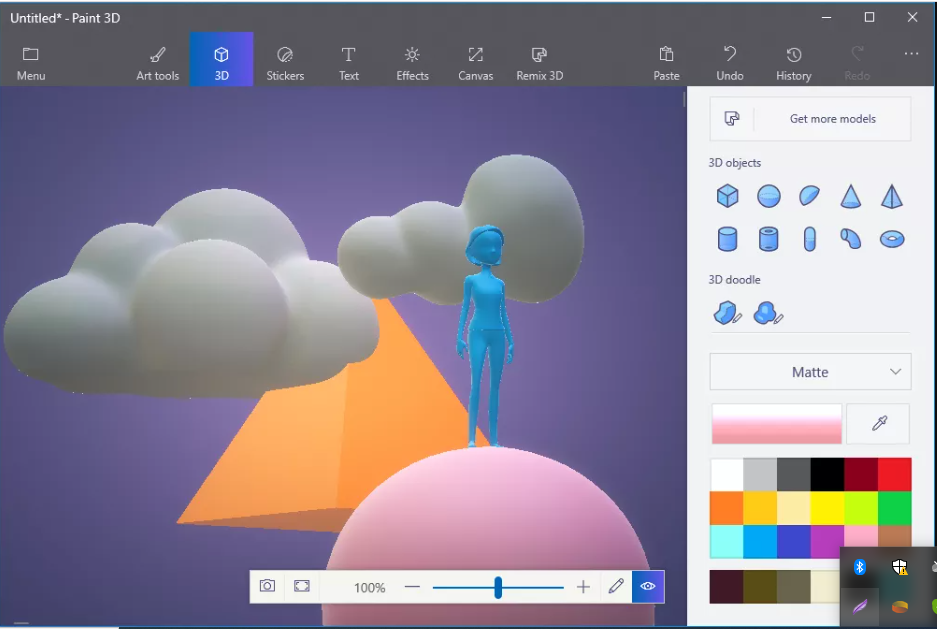Open the Canvas tab

point(476,62)
